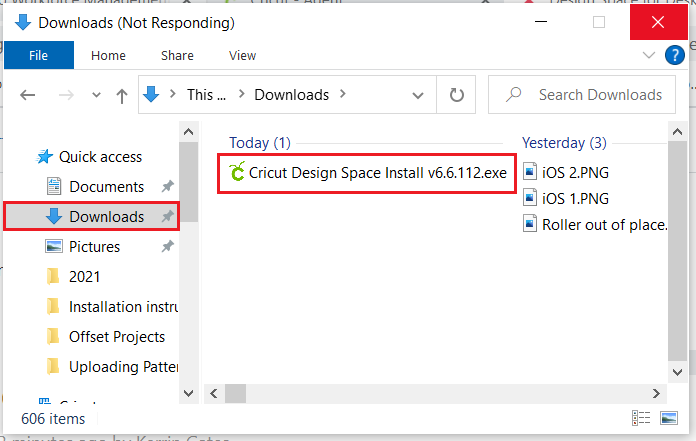Click the Documents folder icon
This screenshot has width=696, height=441.
(x=54, y=186)
